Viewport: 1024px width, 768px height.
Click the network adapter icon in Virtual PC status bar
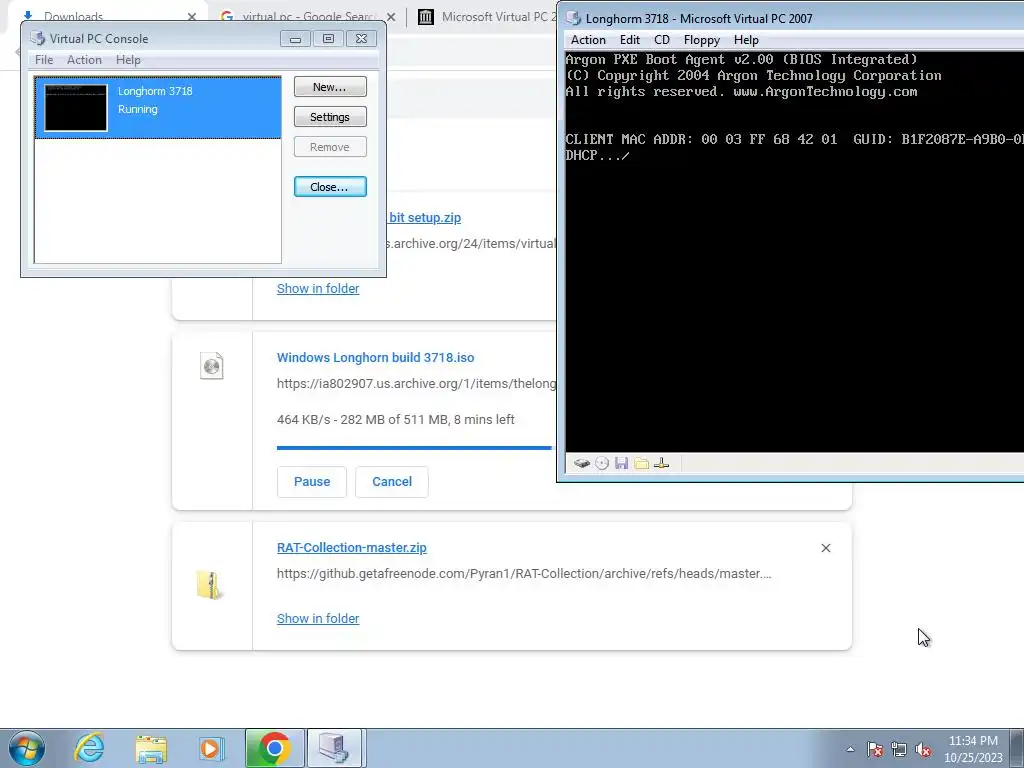coord(662,464)
